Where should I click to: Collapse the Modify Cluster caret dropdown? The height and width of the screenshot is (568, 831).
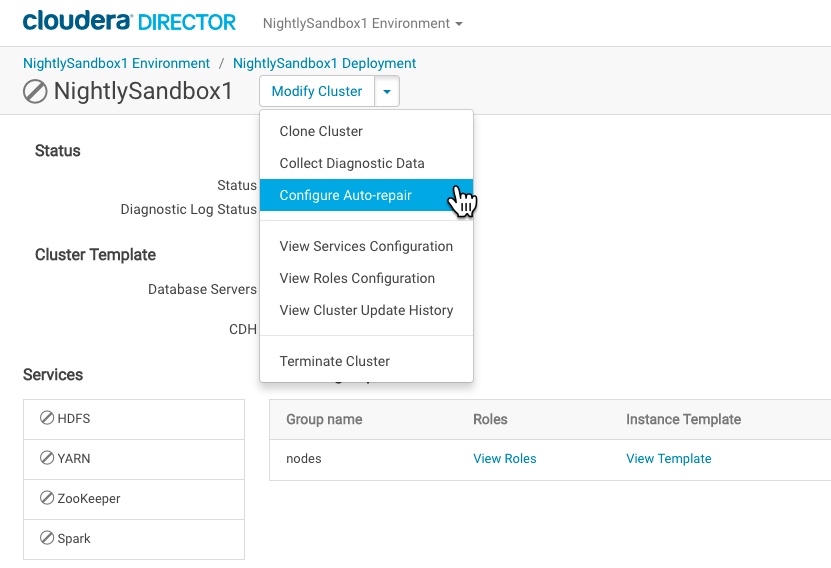pos(387,92)
